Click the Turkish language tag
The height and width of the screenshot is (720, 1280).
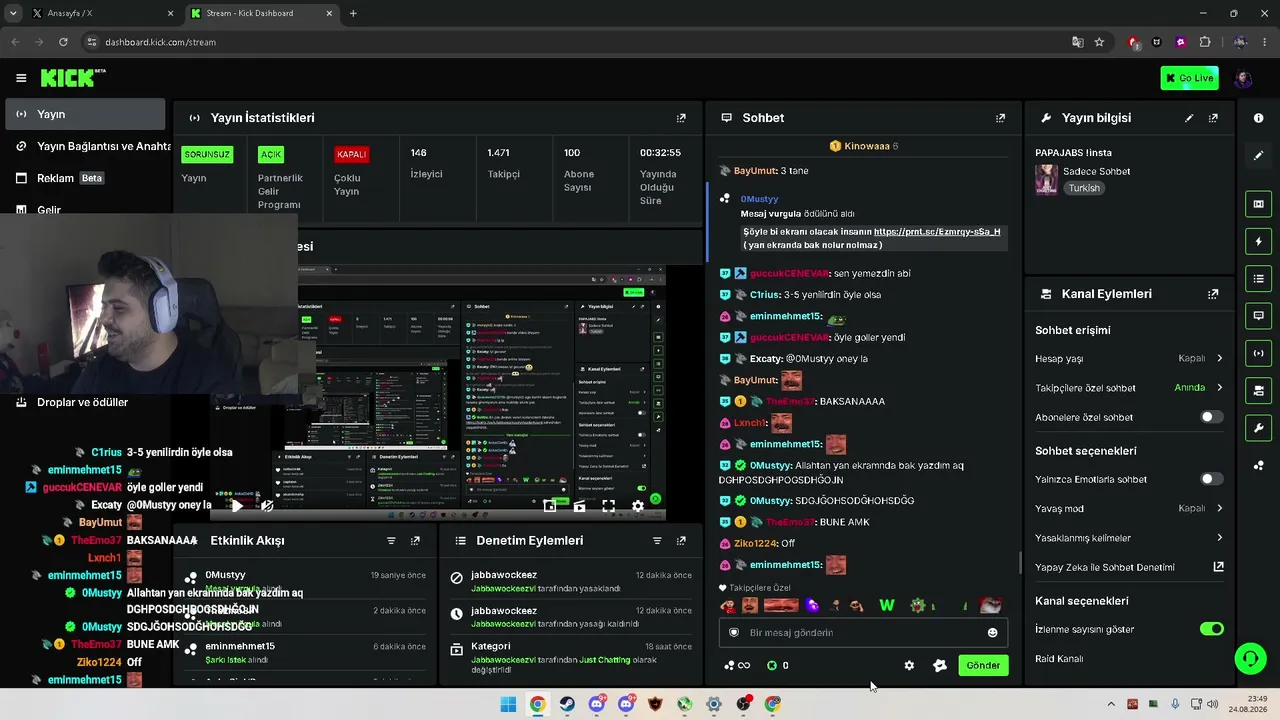[x=1084, y=188]
